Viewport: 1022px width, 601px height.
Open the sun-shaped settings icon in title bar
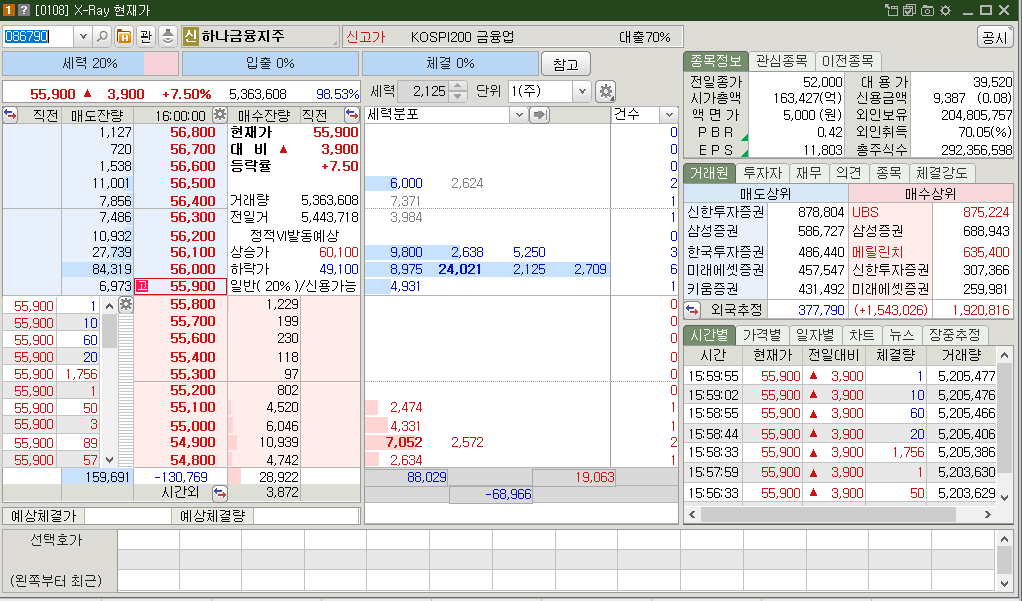click(x=945, y=10)
